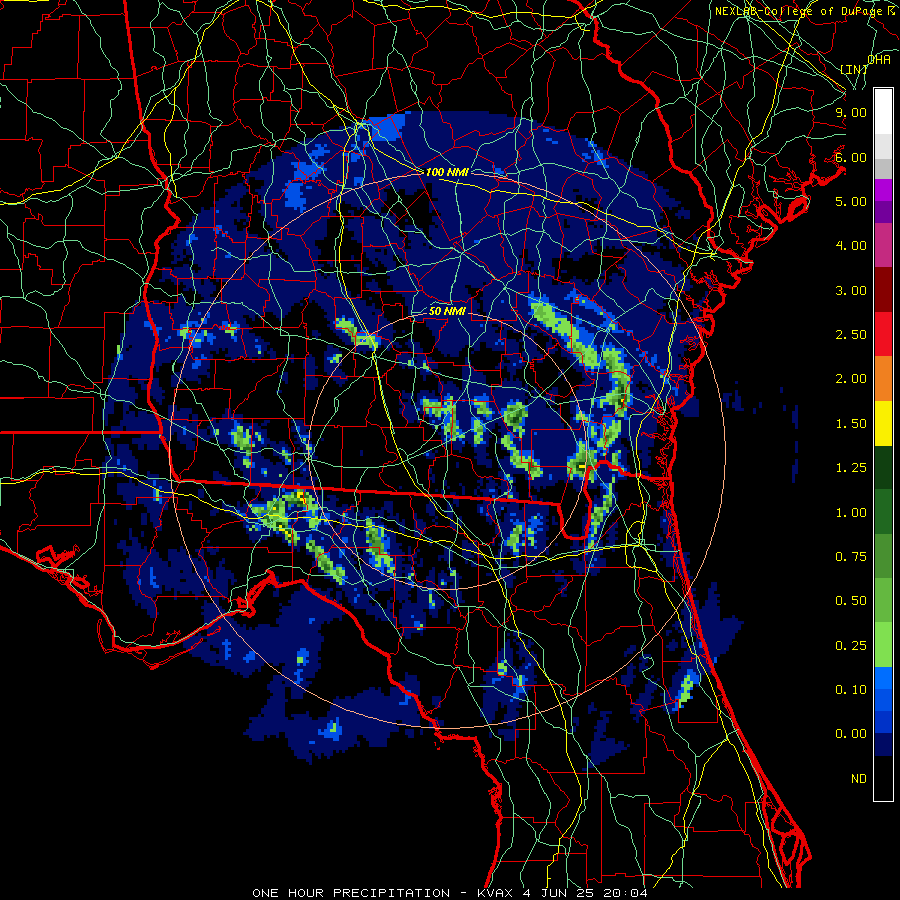Click the ND label on the legend
Viewport: 900px width, 900px height.
coord(859,779)
